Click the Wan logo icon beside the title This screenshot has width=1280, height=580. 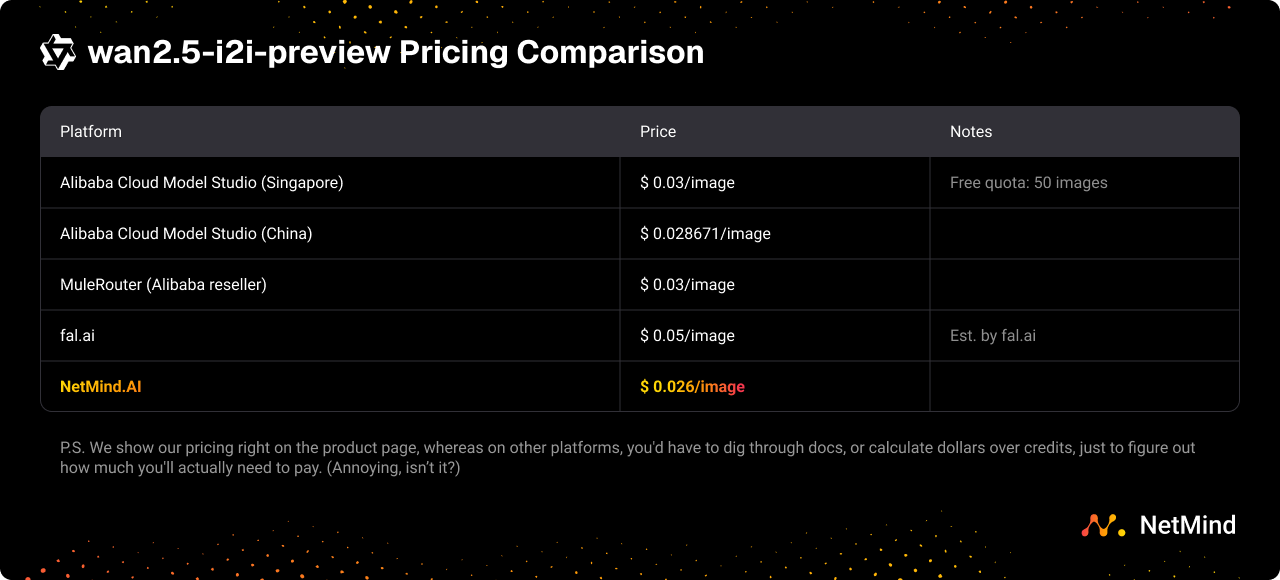pos(58,52)
